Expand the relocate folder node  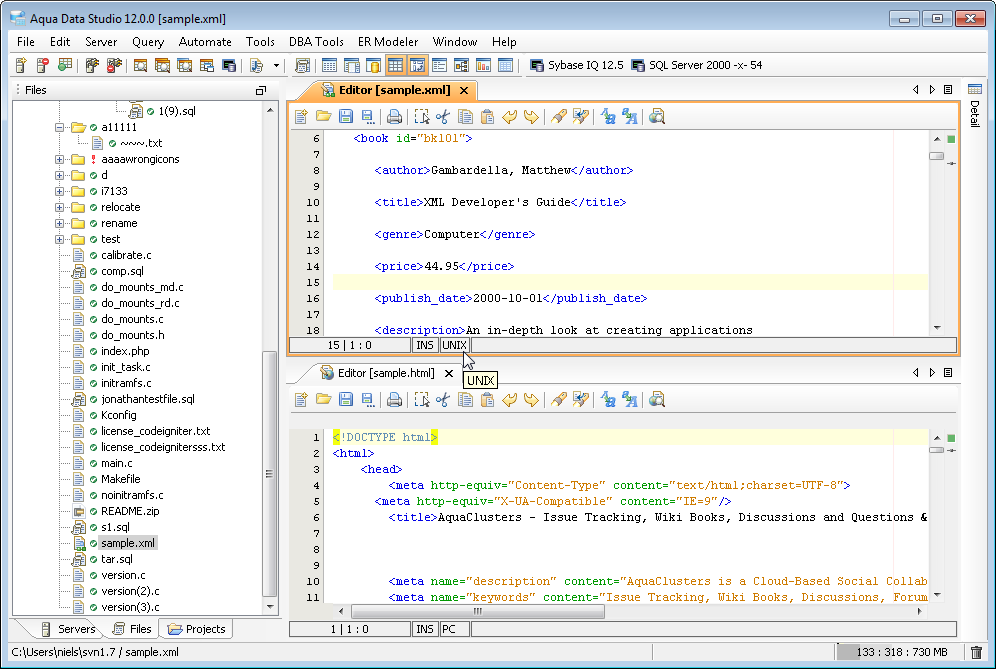pyautogui.click(x=60, y=207)
